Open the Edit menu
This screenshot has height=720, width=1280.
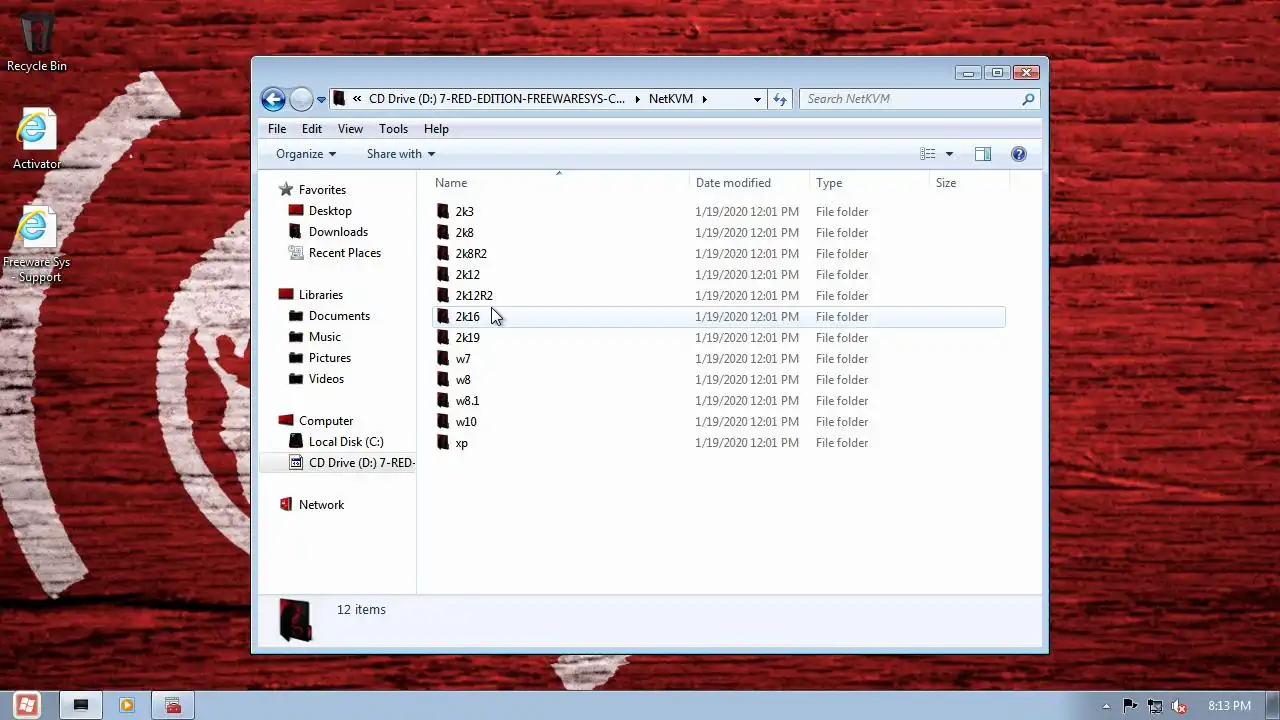point(312,129)
